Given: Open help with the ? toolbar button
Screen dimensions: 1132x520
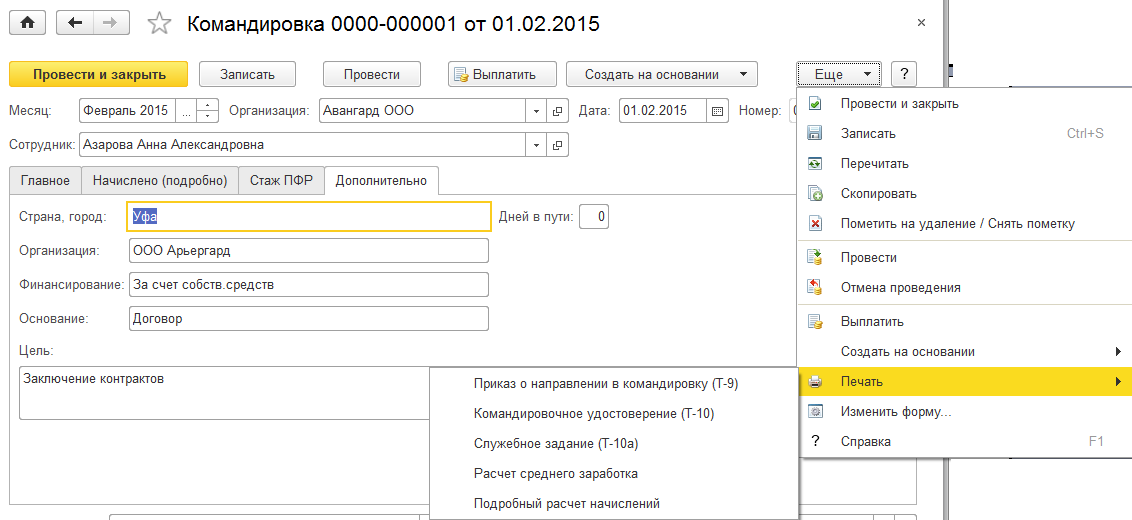Looking at the screenshot, I should point(904,74).
